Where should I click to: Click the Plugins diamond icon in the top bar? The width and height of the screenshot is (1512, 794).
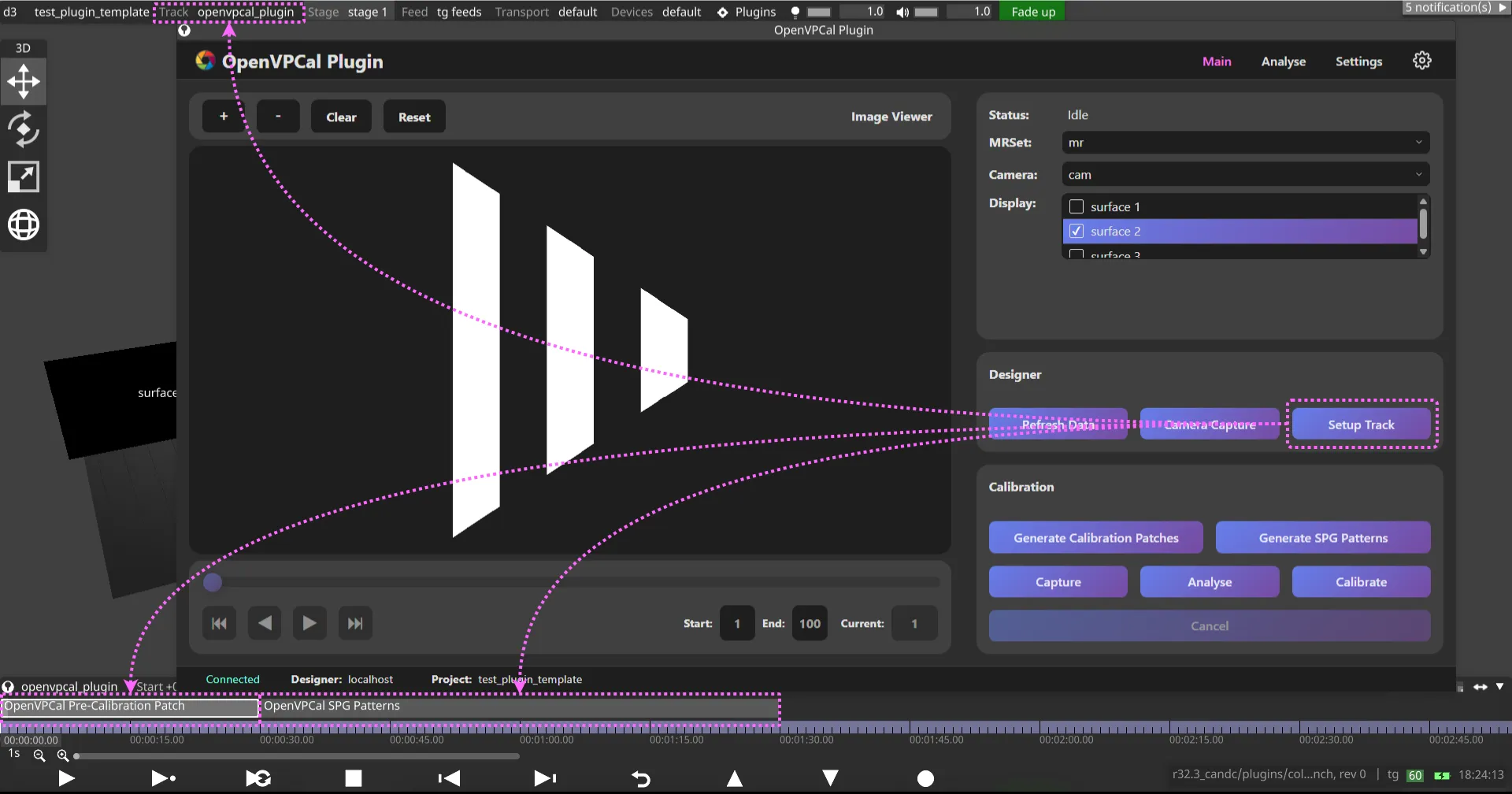click(721, 12)
